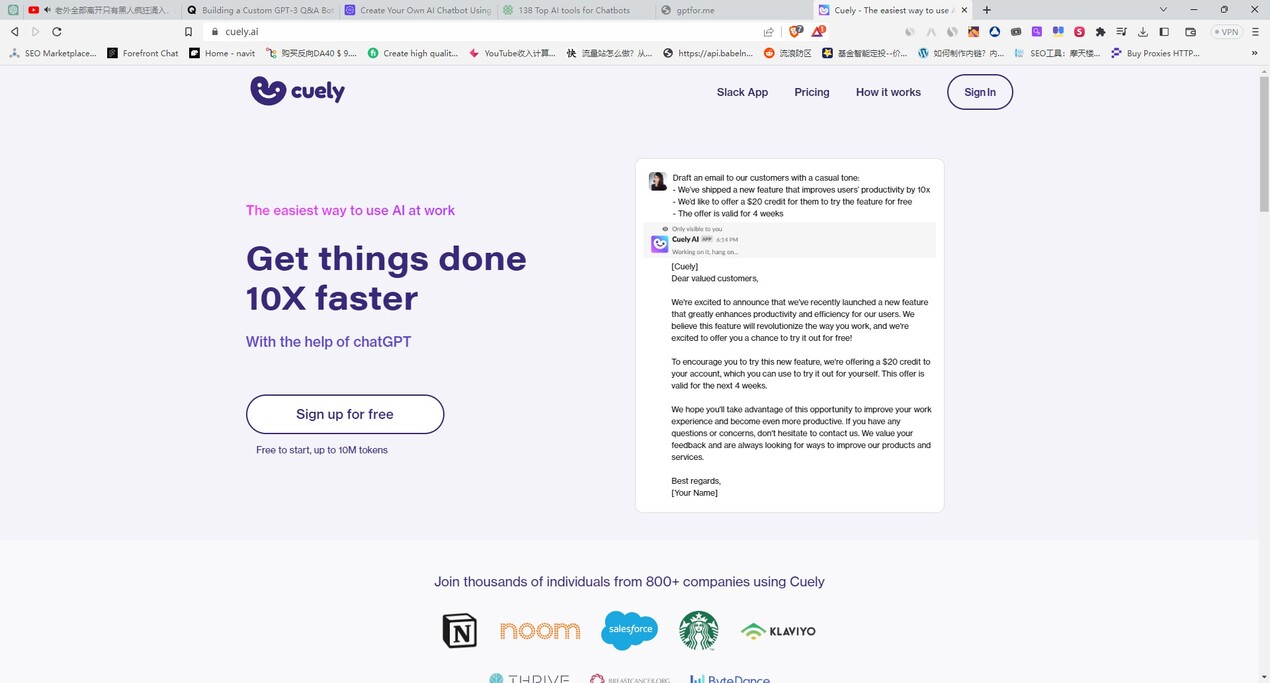Expand the tab search chevron in title bar
The width and height of the screenshot is (1270, 683).
click(x=1163, y=10)
